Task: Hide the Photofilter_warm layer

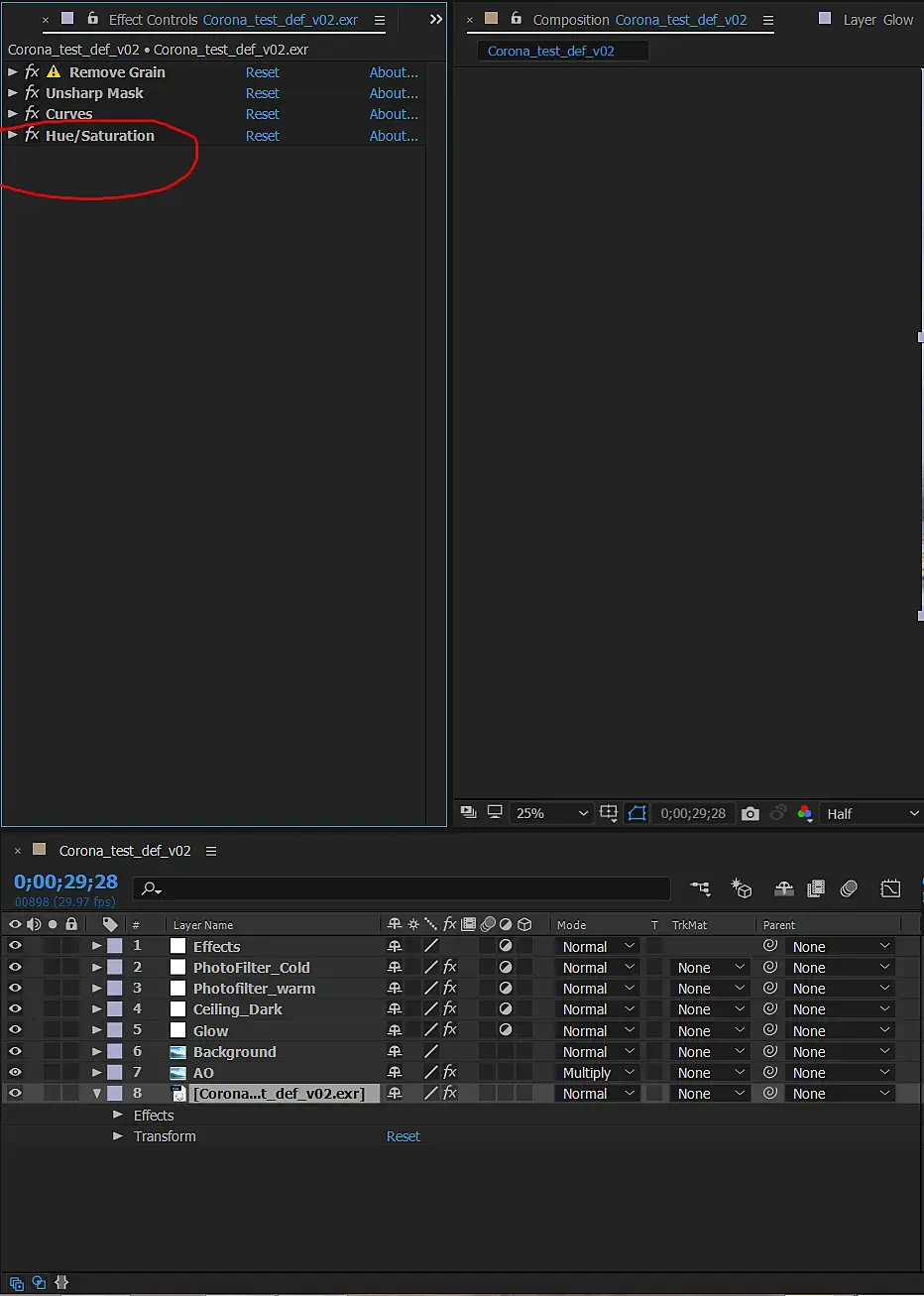Action: point(15,988)
